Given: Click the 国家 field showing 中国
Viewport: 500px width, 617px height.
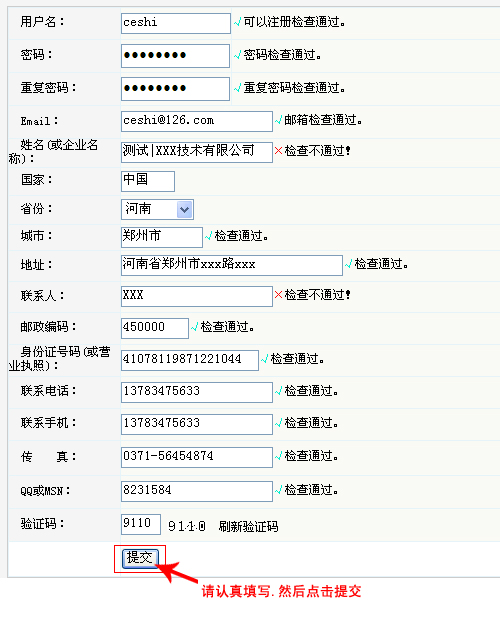Looking at the screenshot, I should (148, 181).
